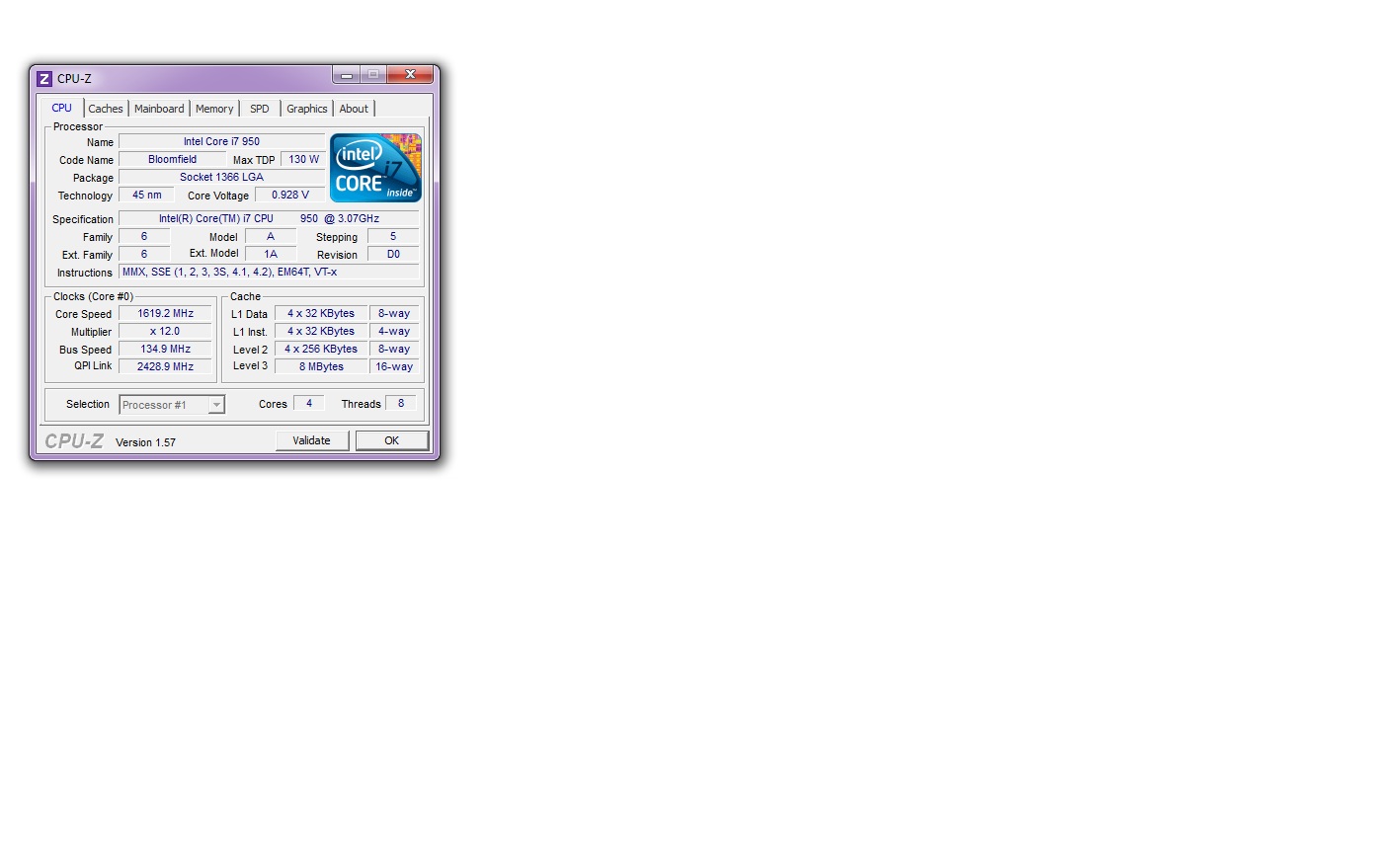Open the Processor #1 selection dropdown
Screen dimensions: 1375x868
pyautogui.click(x=172, y=405)
